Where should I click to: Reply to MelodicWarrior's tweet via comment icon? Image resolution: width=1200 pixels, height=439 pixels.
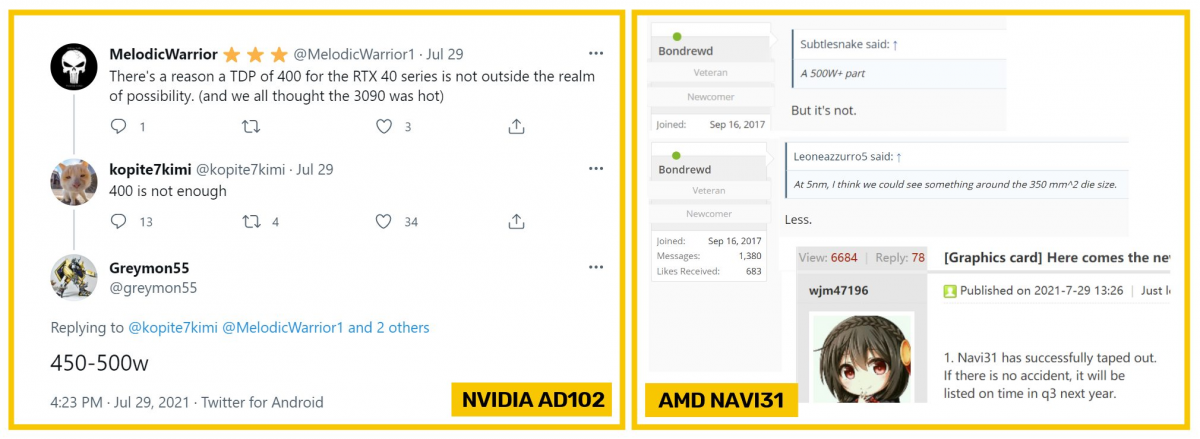(118, 126)
